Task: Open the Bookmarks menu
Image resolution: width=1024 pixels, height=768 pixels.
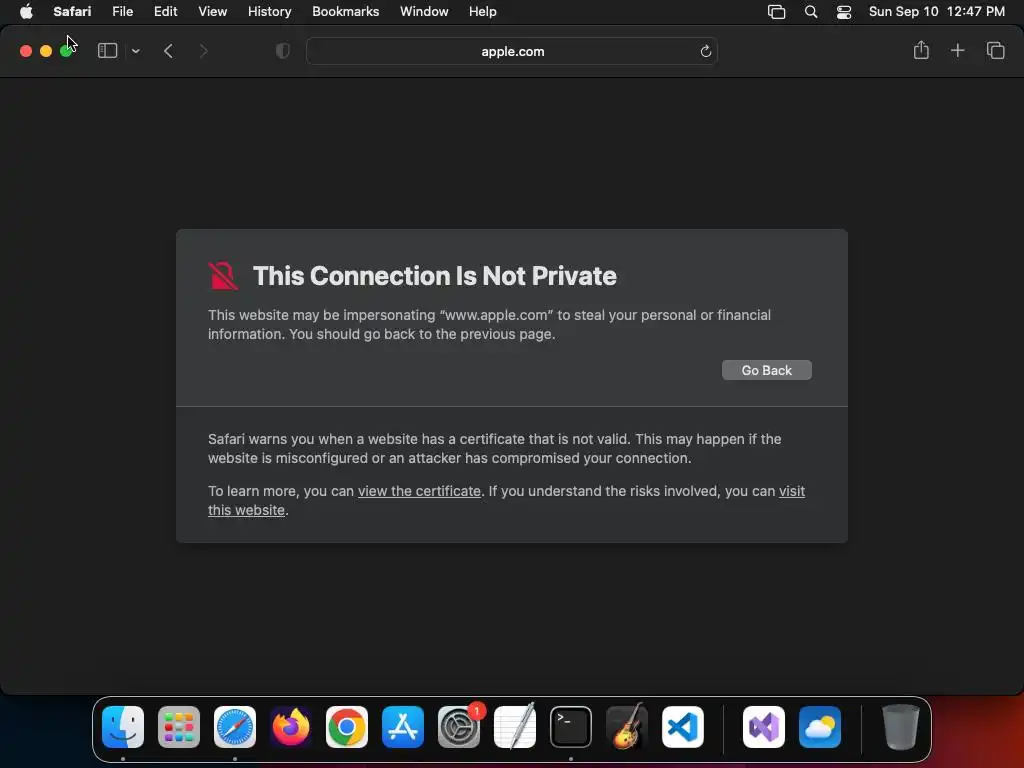Action: [345, 12]
